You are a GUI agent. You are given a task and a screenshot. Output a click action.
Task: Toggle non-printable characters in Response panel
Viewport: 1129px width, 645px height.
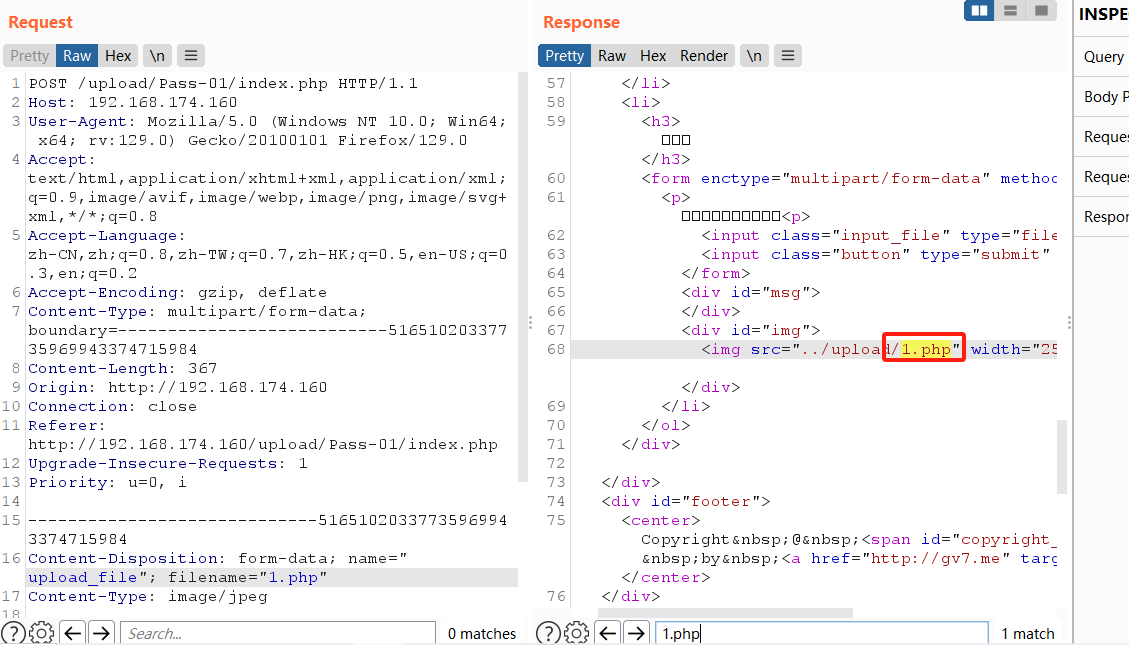point(754,55)
